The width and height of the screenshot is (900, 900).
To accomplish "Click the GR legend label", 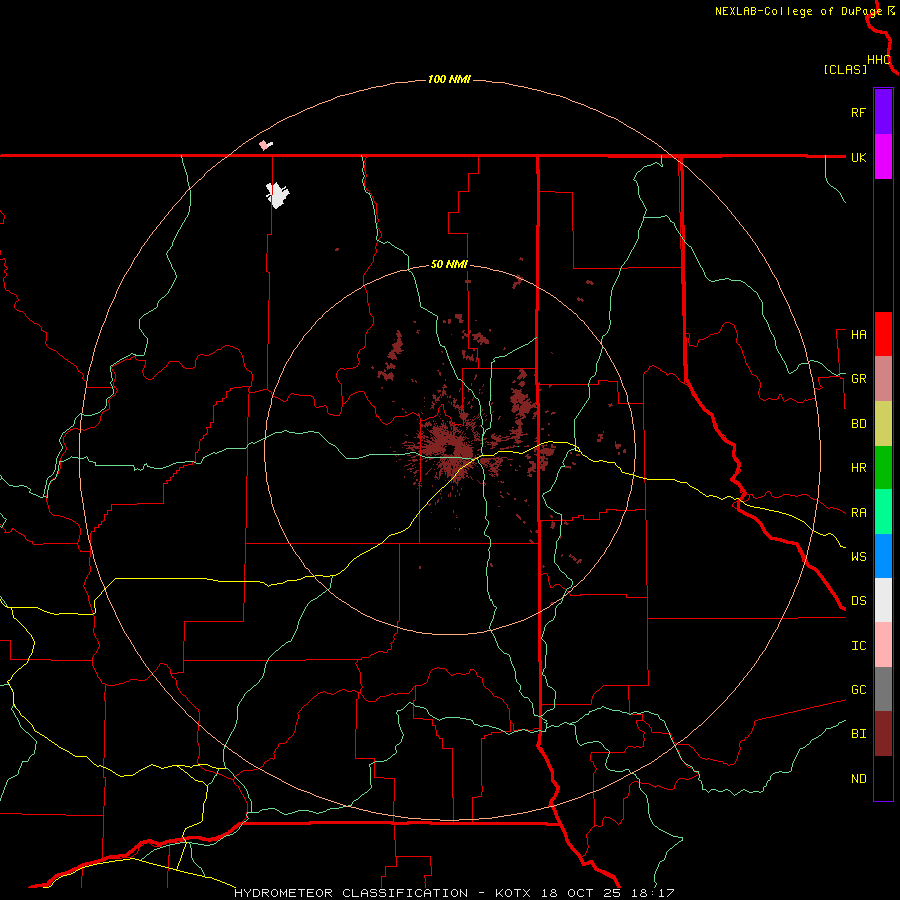I will point(858,379).
